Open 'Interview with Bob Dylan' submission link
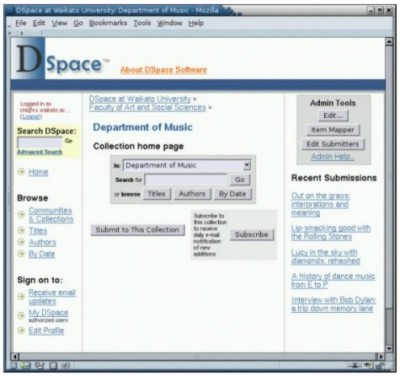The image size is (400, 376). [x=333, y=304]
